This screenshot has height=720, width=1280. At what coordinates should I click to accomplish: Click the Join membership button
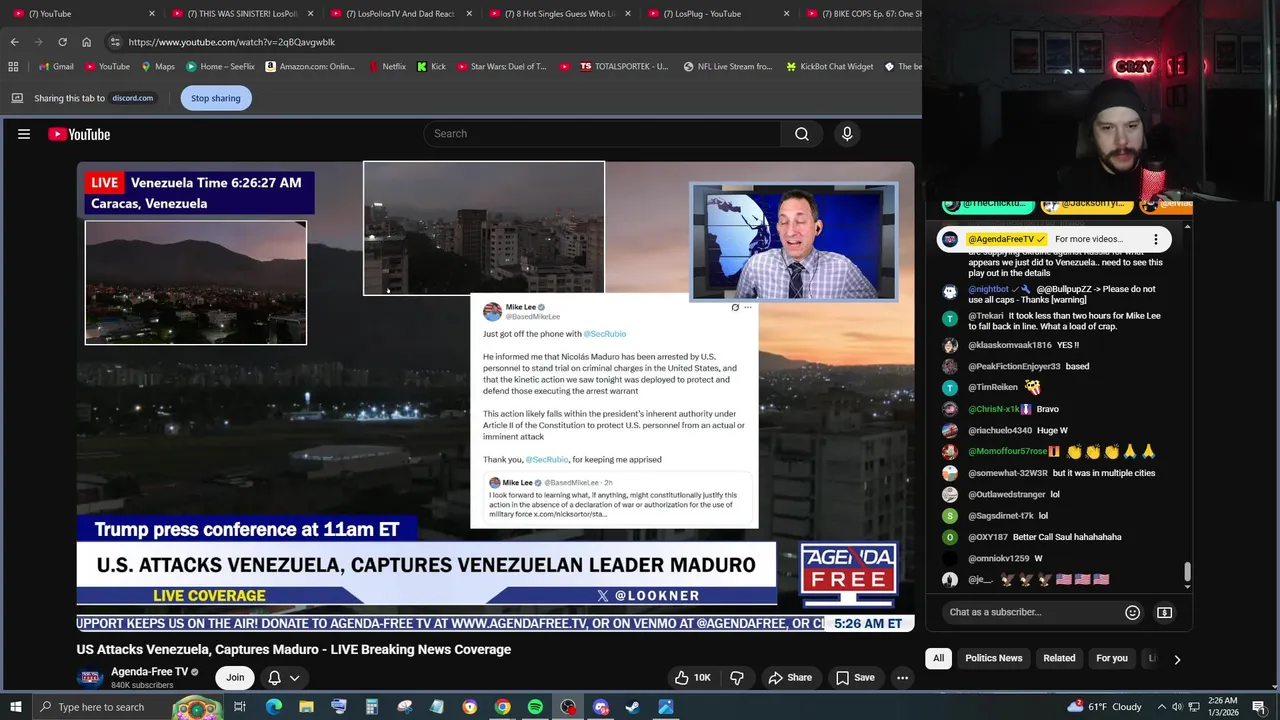[235, 678]
